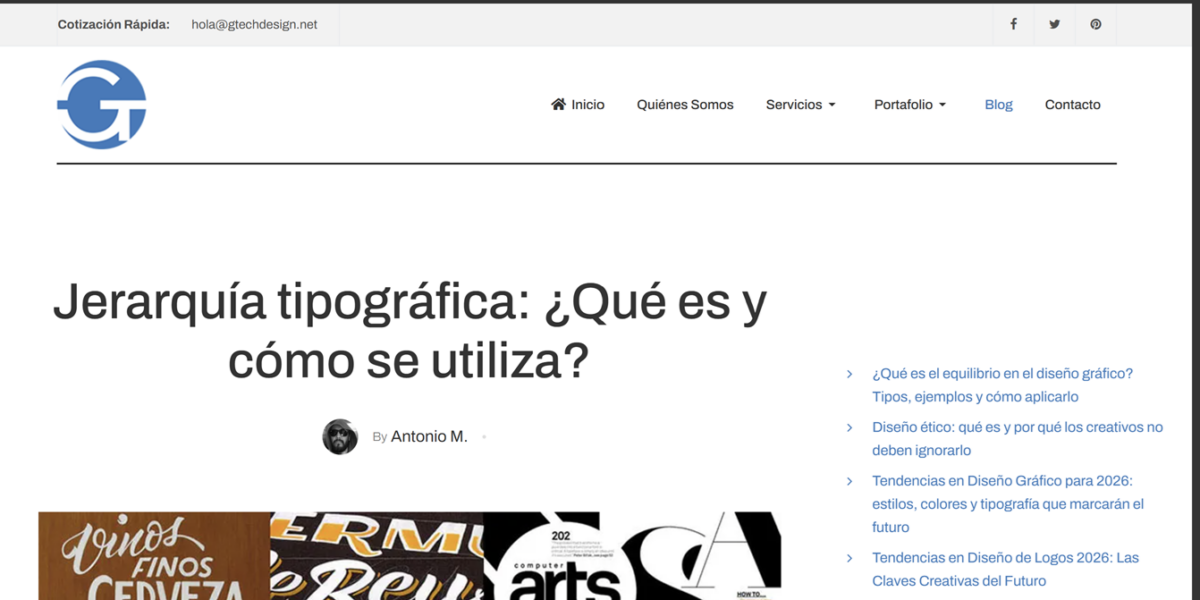Click the 'Vinos Finos' lettering image
This screenshot has width=1200, height=600.
(x=154, y=556)
